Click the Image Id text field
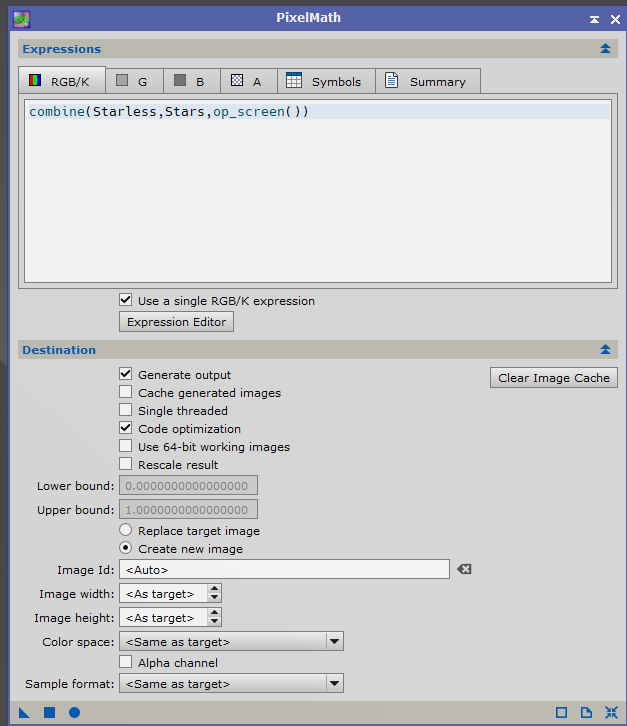 (284, 570)
